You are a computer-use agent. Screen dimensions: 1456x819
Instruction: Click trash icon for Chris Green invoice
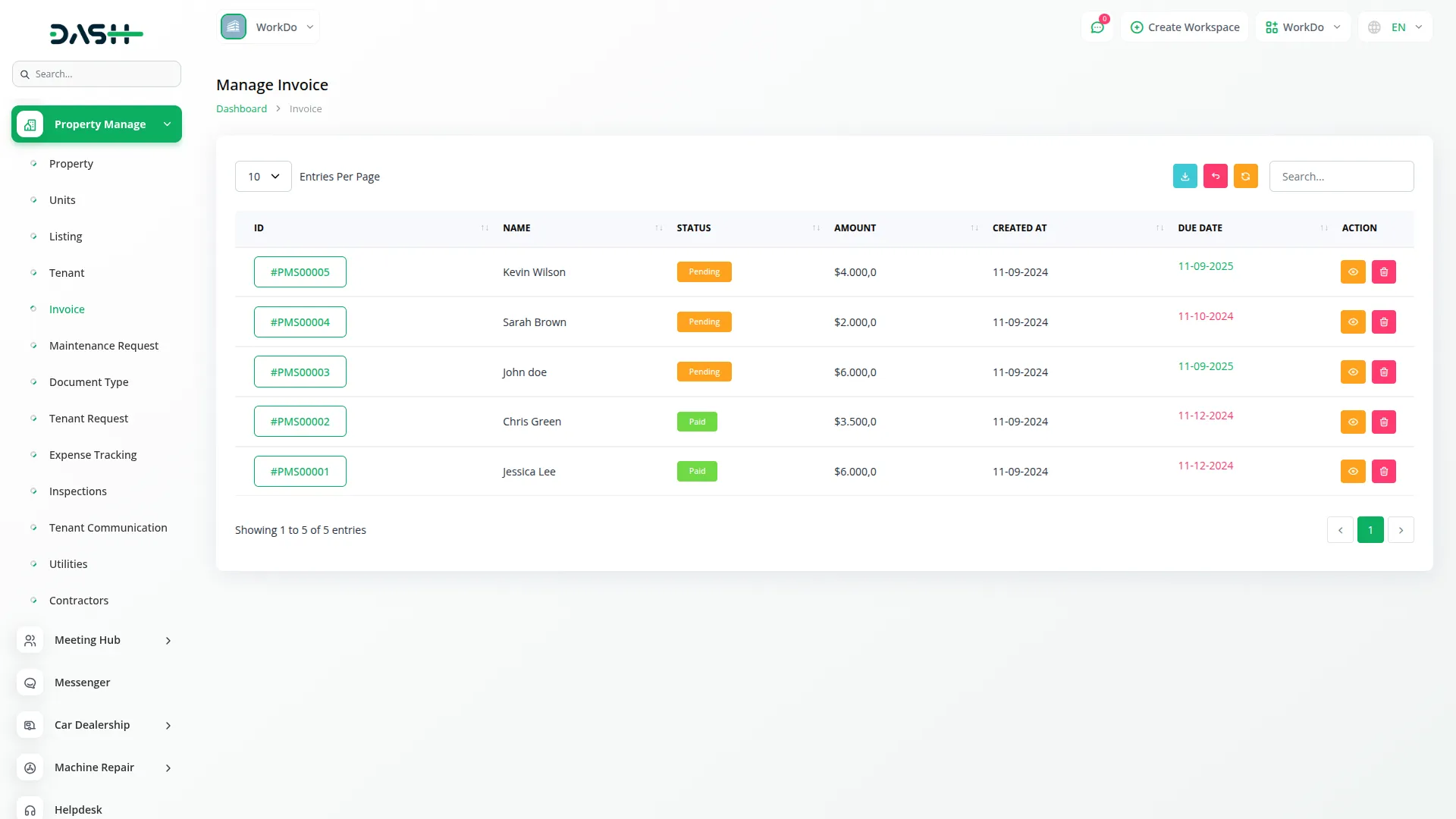[1383, 422]
